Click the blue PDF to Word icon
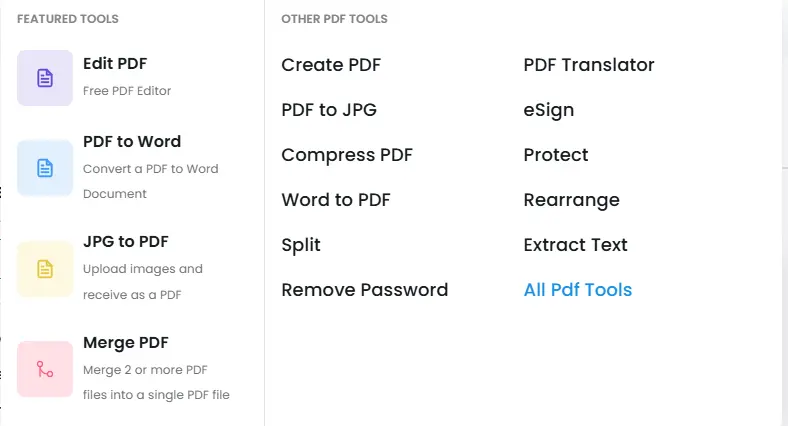The width and height of the screenshot is (788, 426). [45, 168]
